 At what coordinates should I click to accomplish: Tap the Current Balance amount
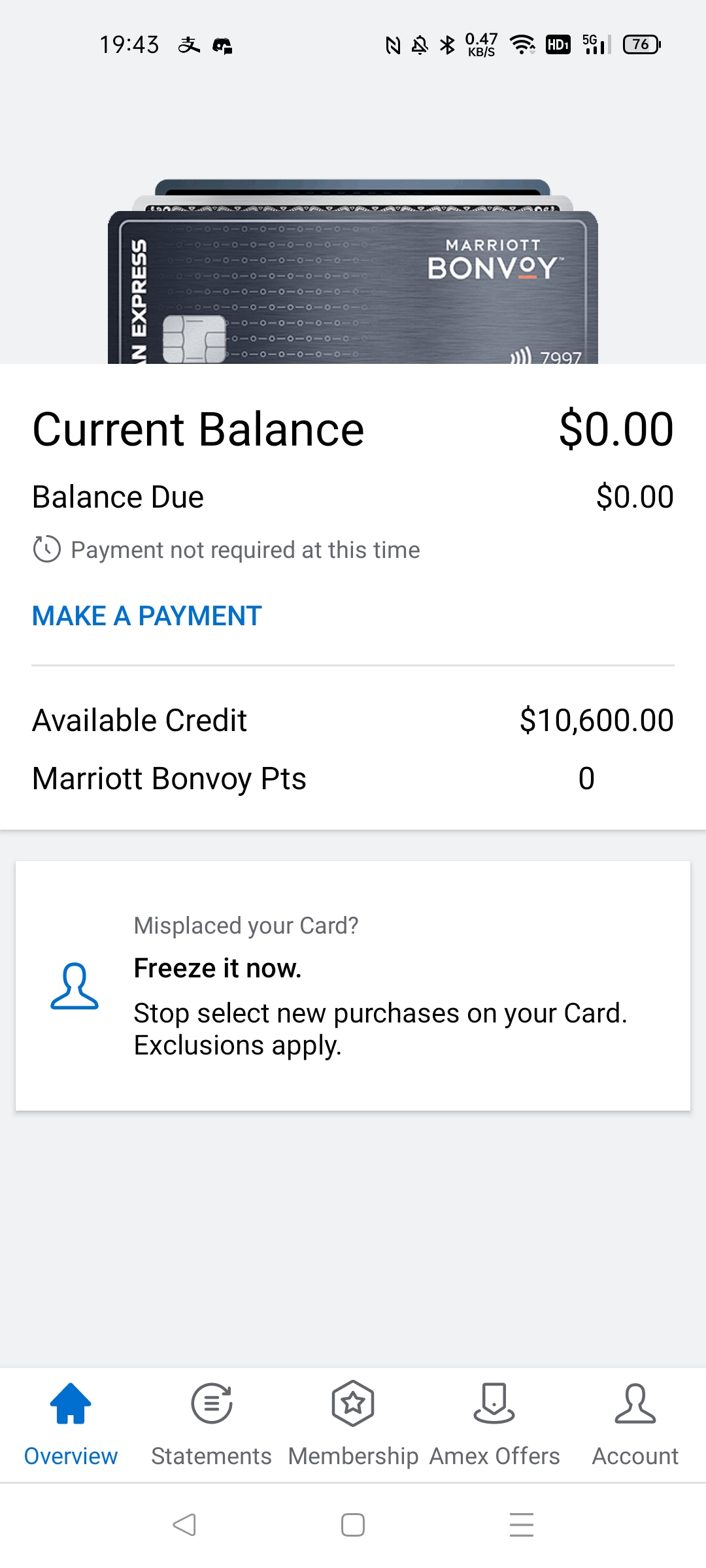click(616, 429)
